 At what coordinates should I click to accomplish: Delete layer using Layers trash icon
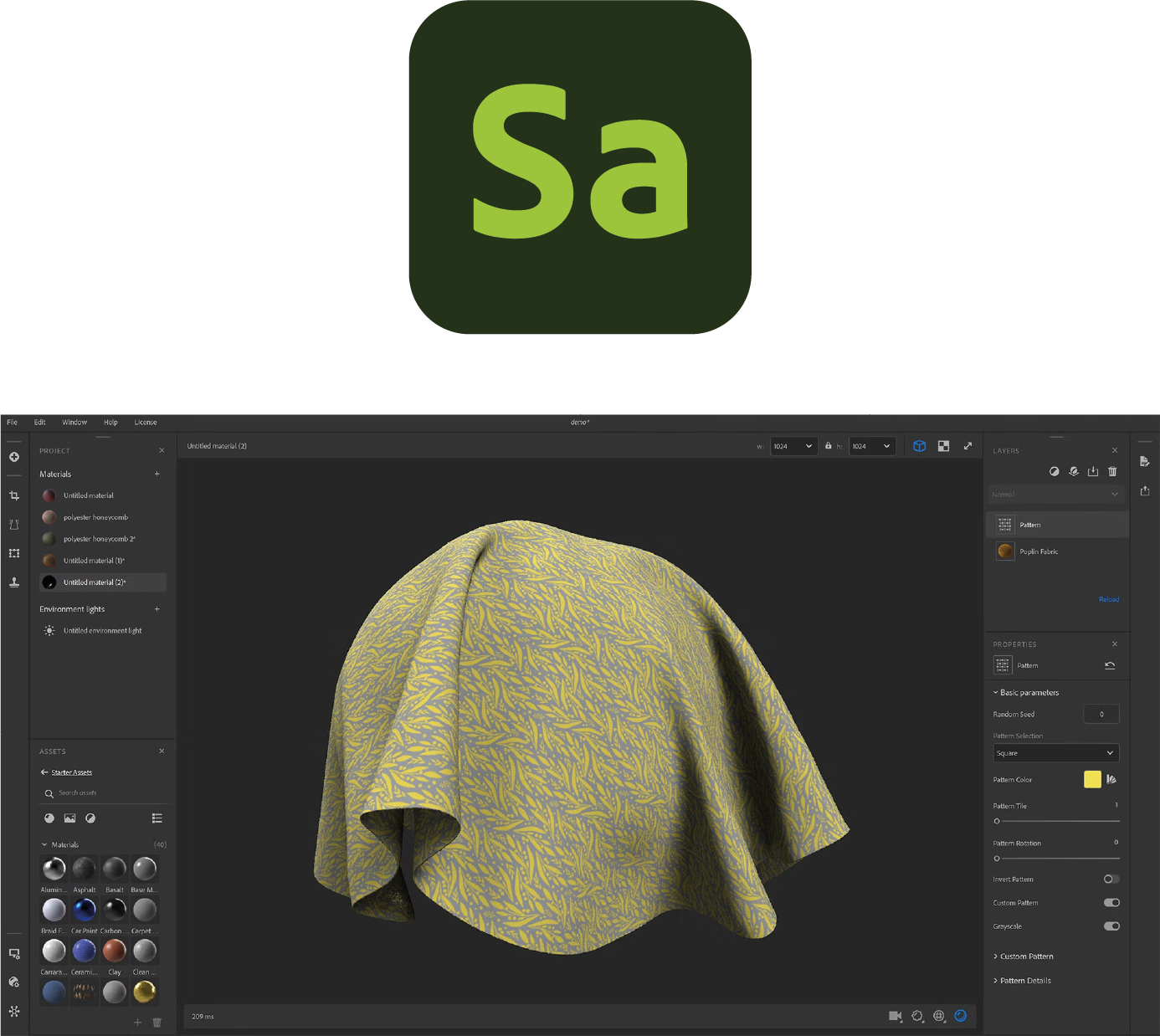point(1112,472)
